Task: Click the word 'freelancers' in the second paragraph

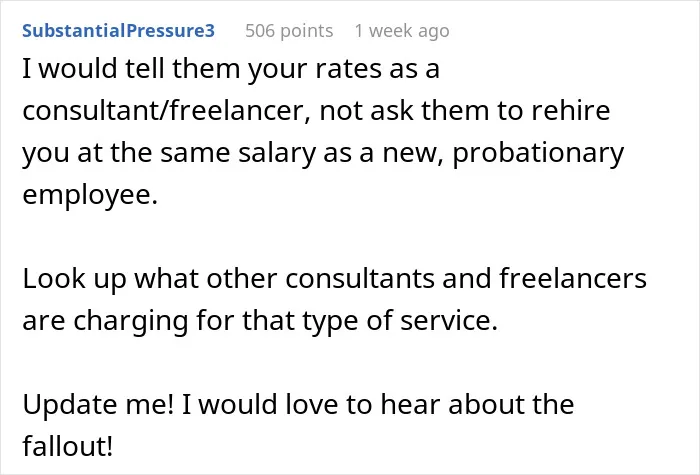Action: pos(573,279)
